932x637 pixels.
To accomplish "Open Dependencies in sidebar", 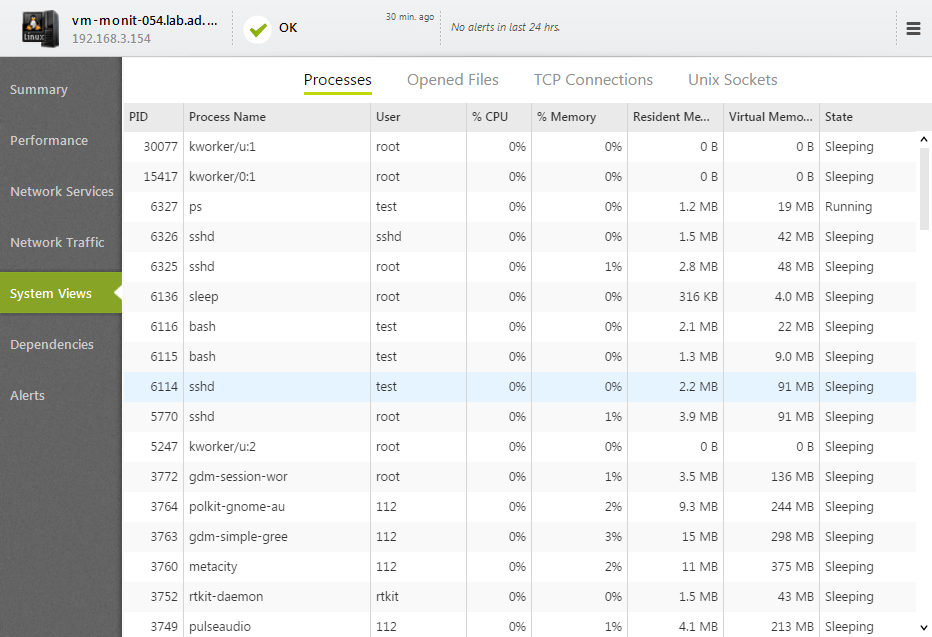I will click(x=61, y=344).
